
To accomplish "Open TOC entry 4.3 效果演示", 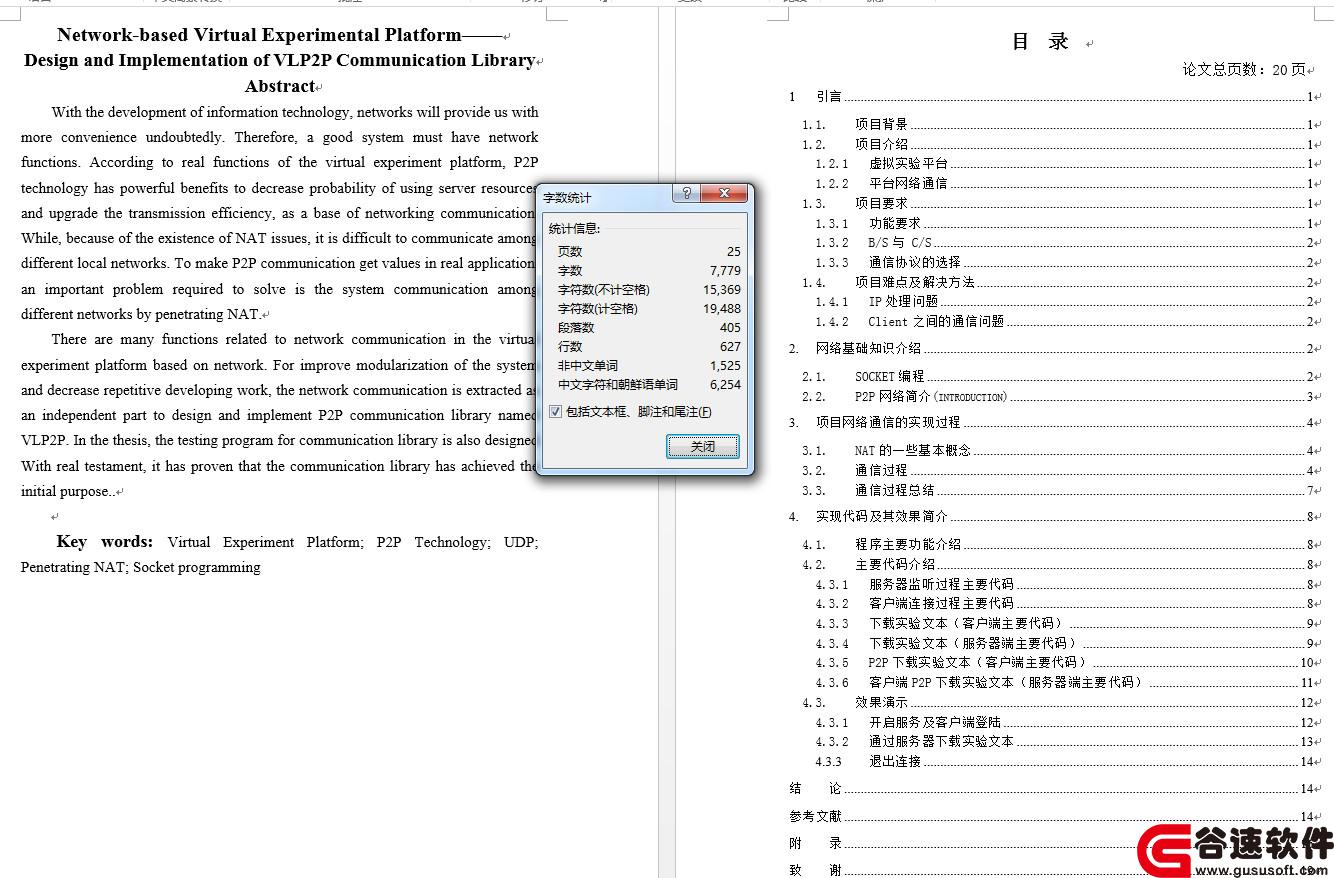I will pyautogui.click(x=1057, y=703).
